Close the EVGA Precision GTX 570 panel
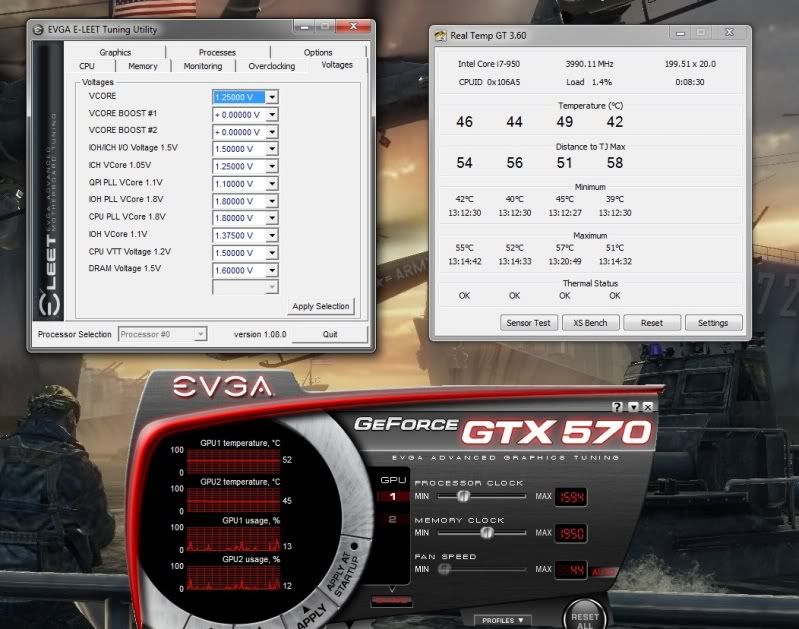 click(648, 406)
